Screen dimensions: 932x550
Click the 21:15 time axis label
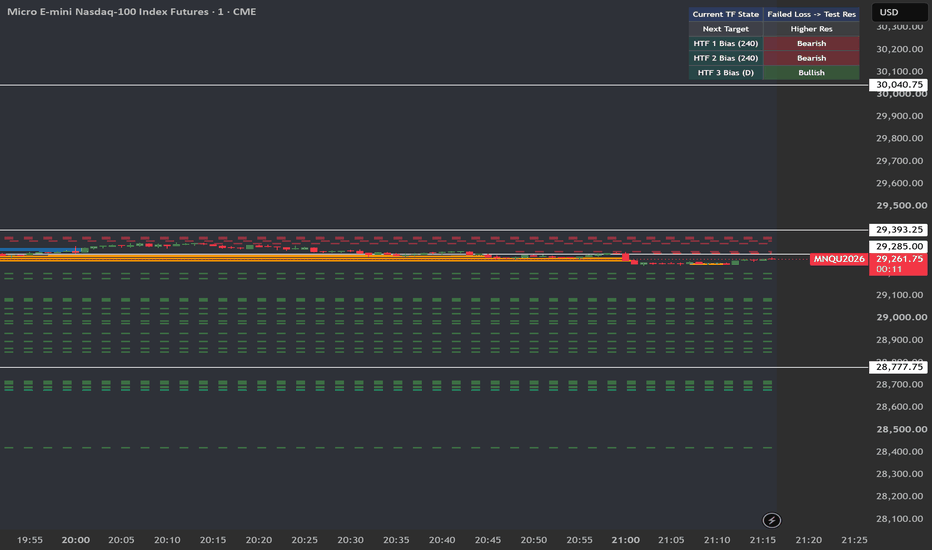tap(763, 540)
